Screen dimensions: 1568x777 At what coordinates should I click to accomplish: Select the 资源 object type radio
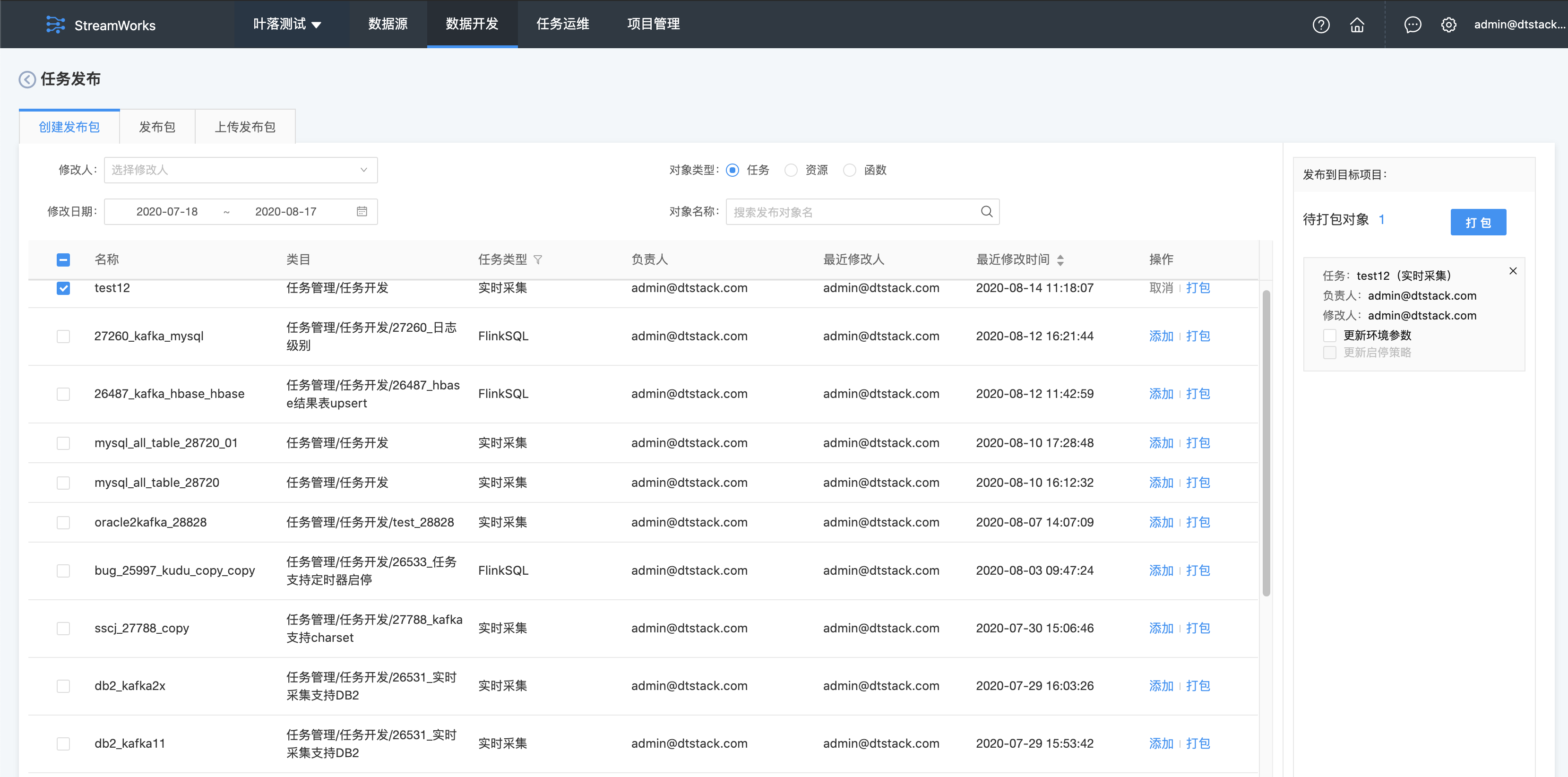tap(791, 170)
